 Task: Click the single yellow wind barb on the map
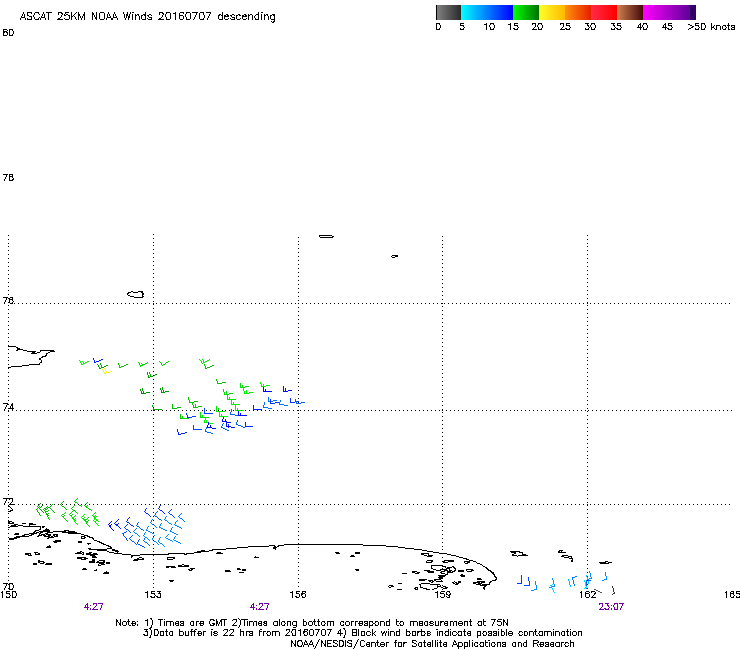click(x=107, y=371)
